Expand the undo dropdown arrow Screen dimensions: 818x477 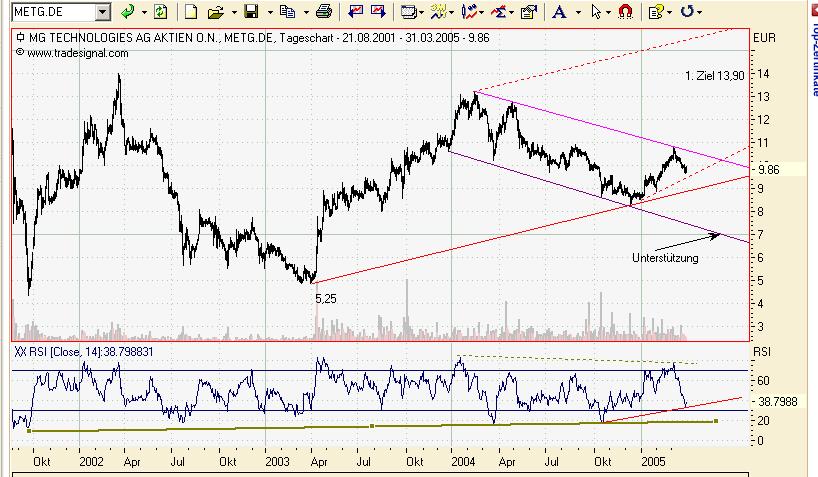coord(699,11)
